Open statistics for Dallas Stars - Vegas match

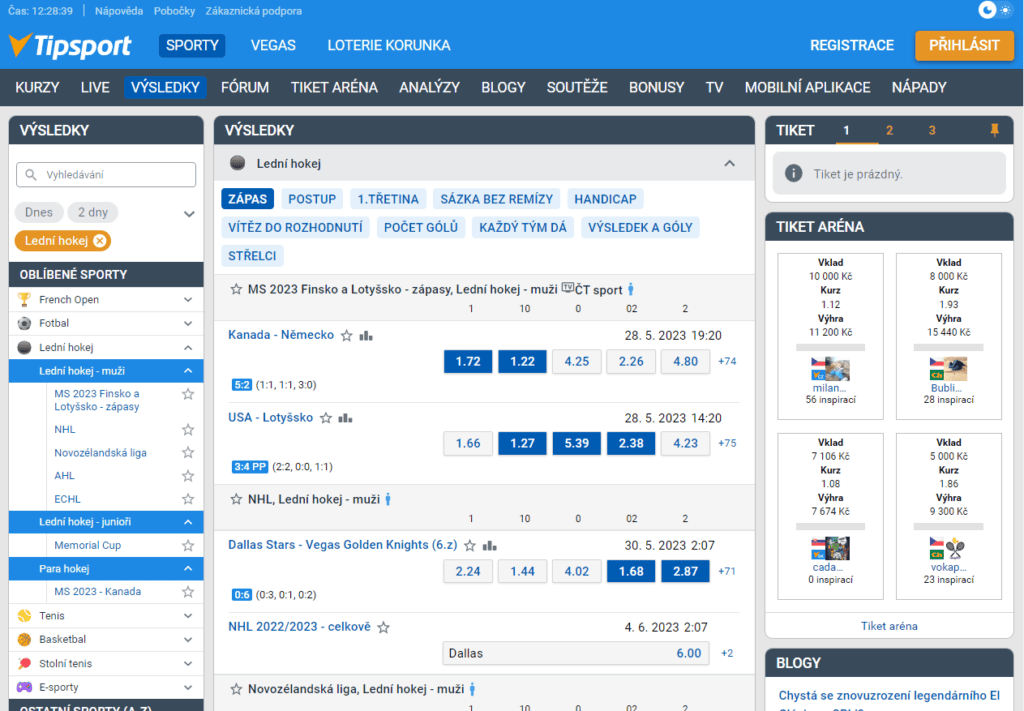coord(490,545)
